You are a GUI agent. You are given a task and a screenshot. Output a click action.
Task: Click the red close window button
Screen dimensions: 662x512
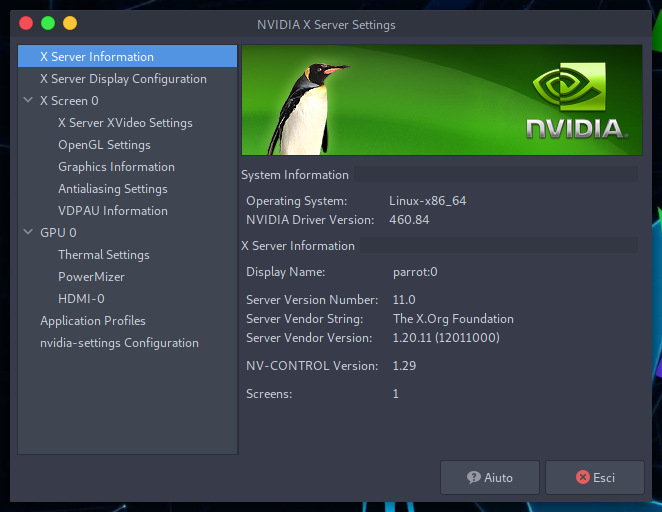pos(26,23)
